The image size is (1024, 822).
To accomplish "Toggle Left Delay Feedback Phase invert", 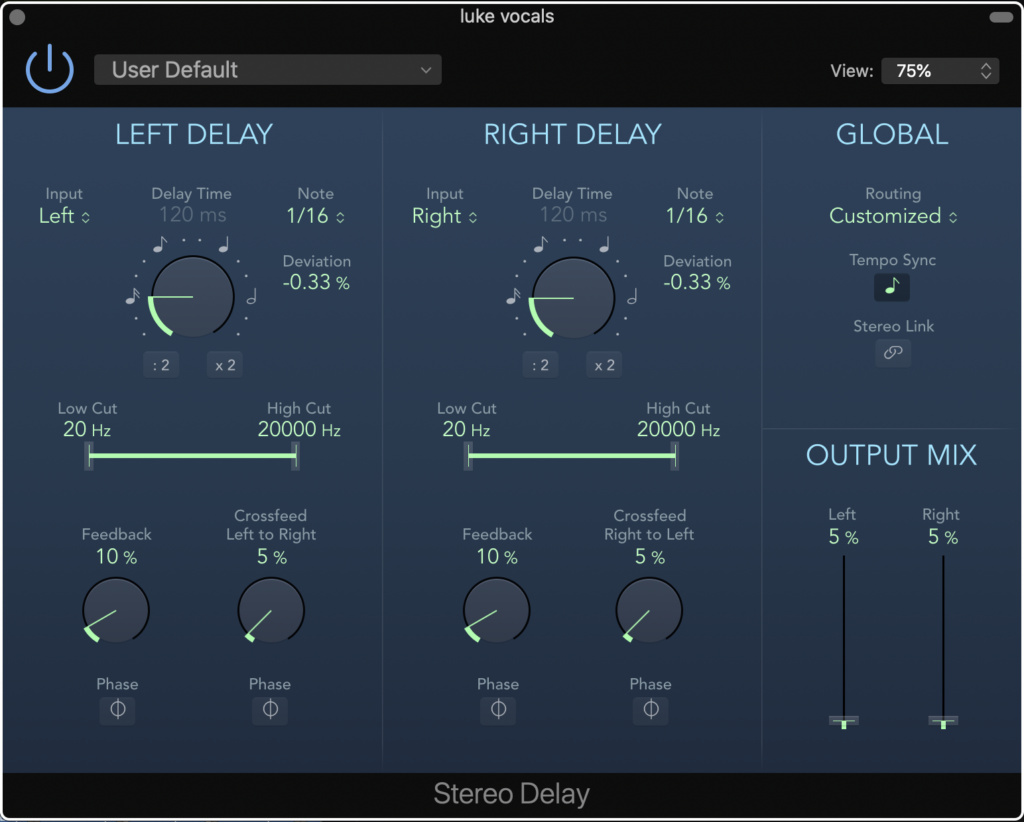I will tap(118, 709).
